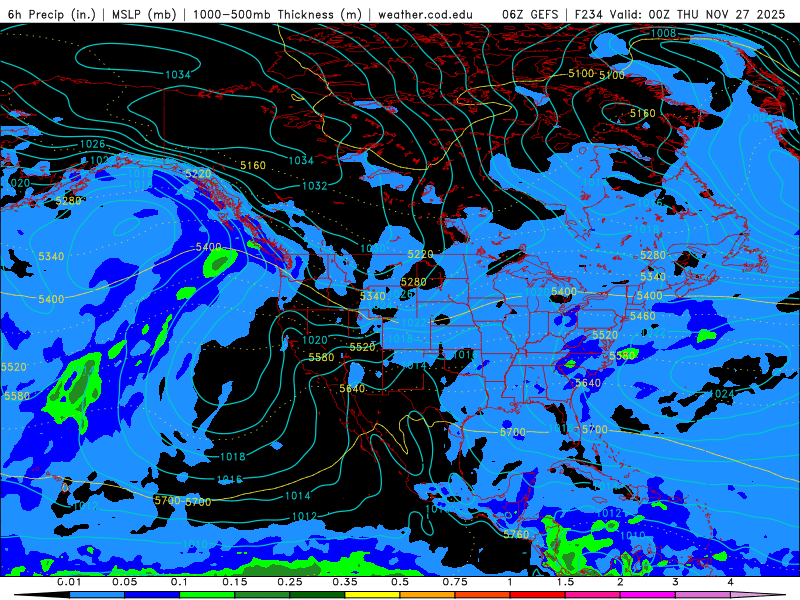
Task: Click the 5460 thickness contour label
Action: (642, 316)
